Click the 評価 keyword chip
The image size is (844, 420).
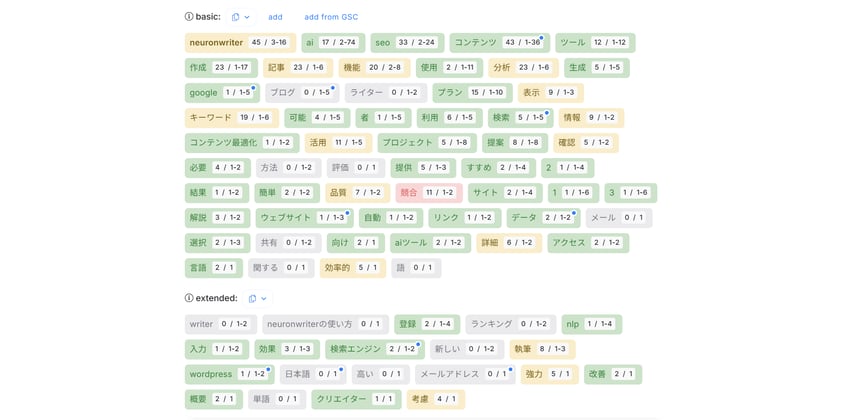click(355, 168)
